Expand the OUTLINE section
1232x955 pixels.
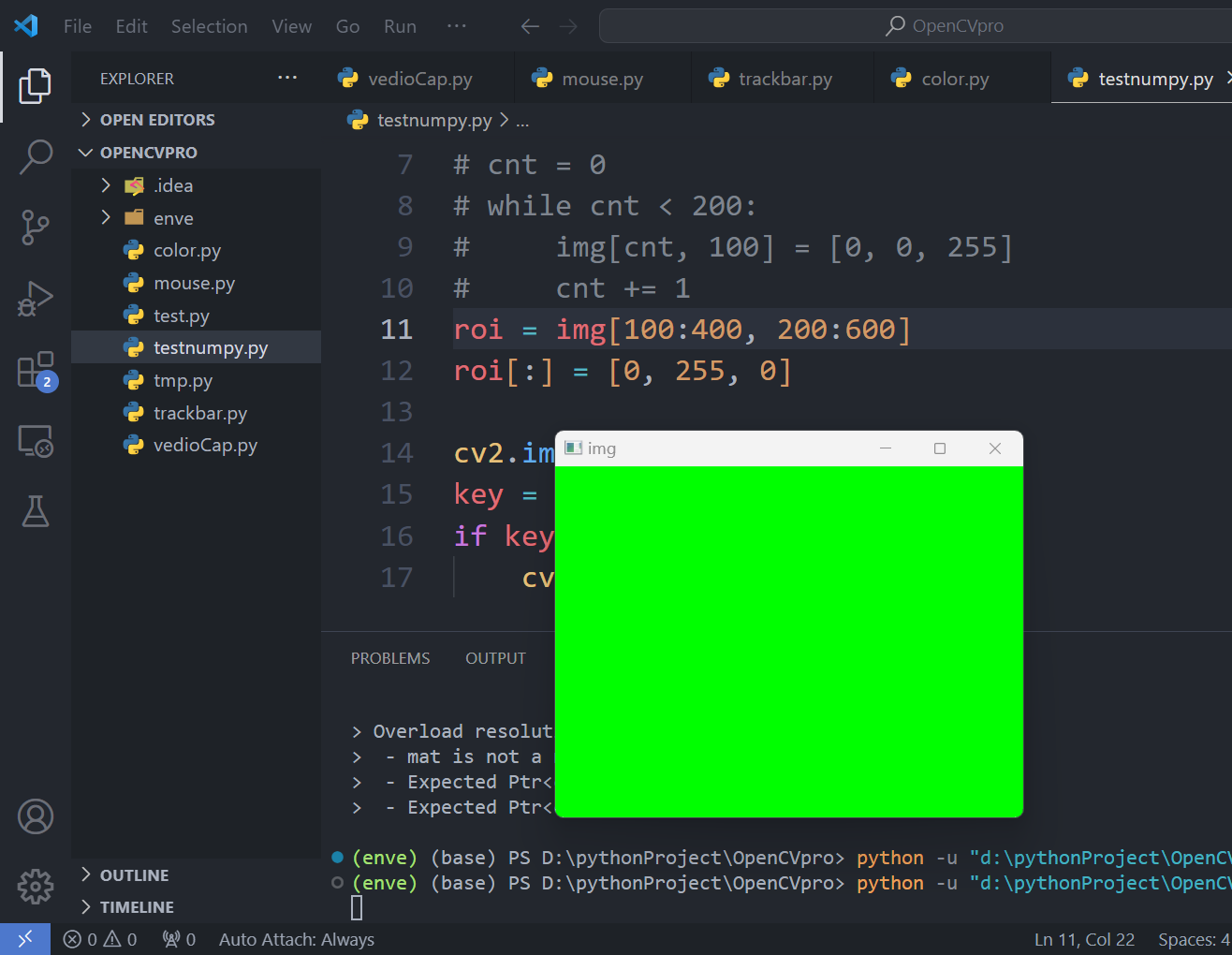(196, 875)
